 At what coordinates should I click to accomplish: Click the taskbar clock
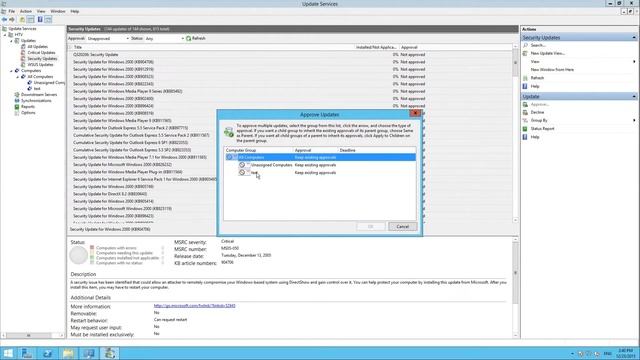tap(626, 353)
